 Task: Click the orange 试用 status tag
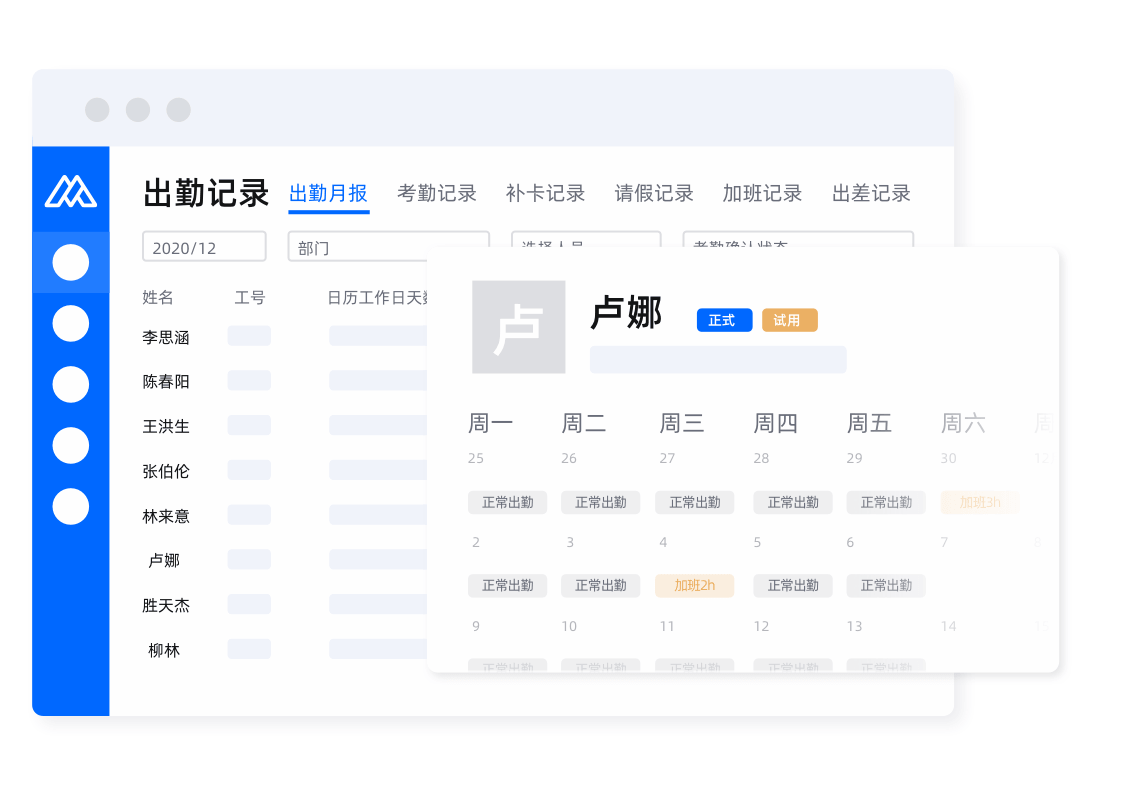[789, 320]
